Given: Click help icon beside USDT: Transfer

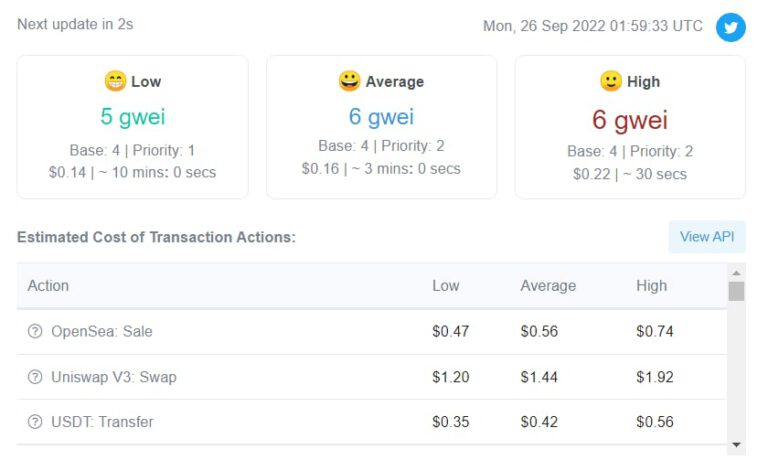Looking at the screenshot, I should [x=35, y=422].
